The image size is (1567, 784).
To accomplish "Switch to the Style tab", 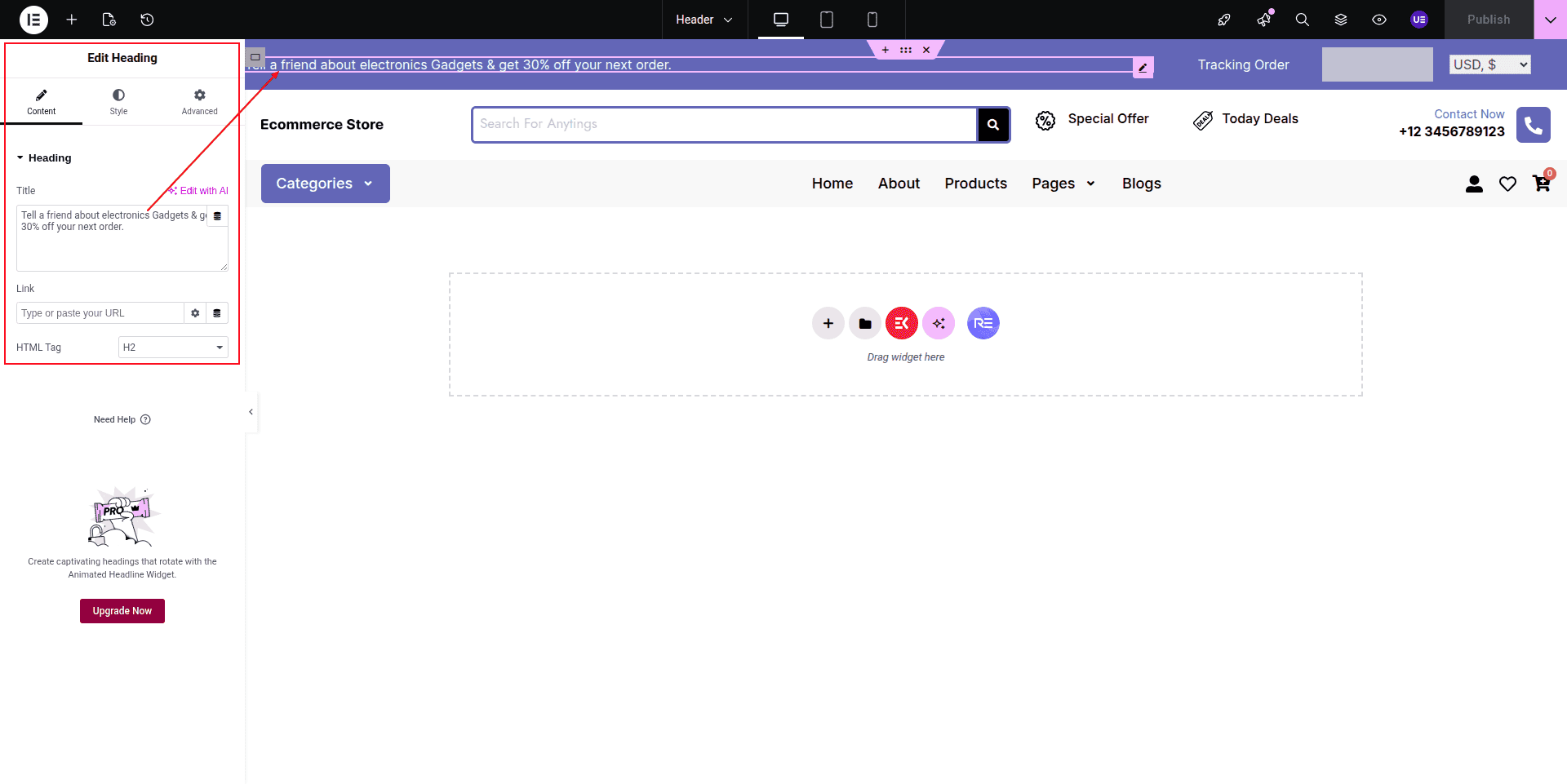I will (x=118, y=102).
